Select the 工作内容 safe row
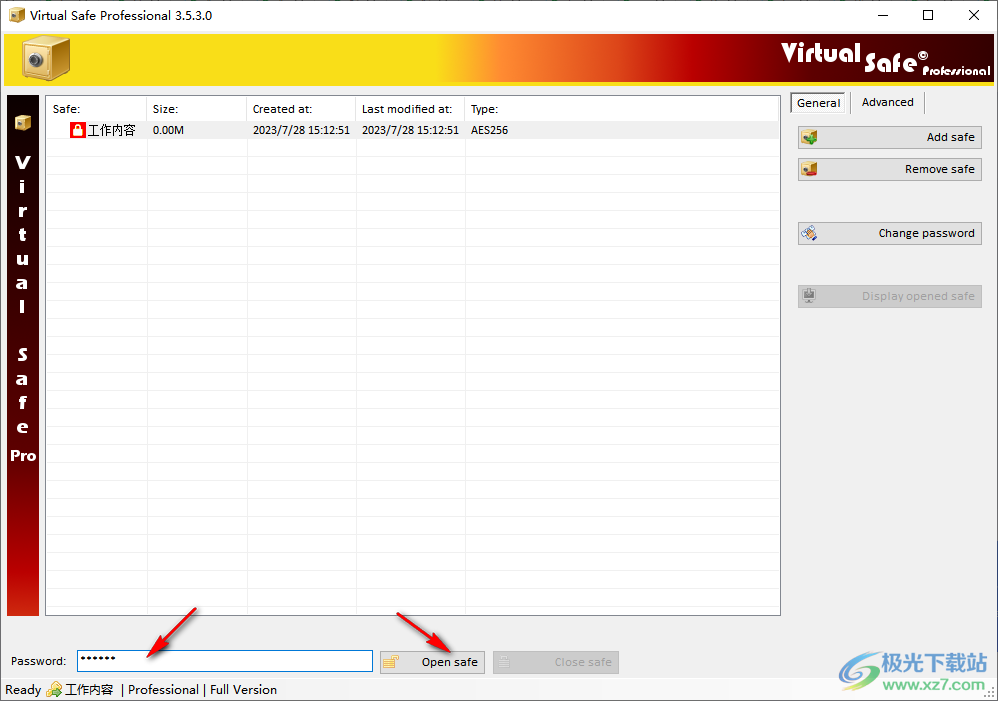This screenshot has width=998, height=701. coord(412,131)
